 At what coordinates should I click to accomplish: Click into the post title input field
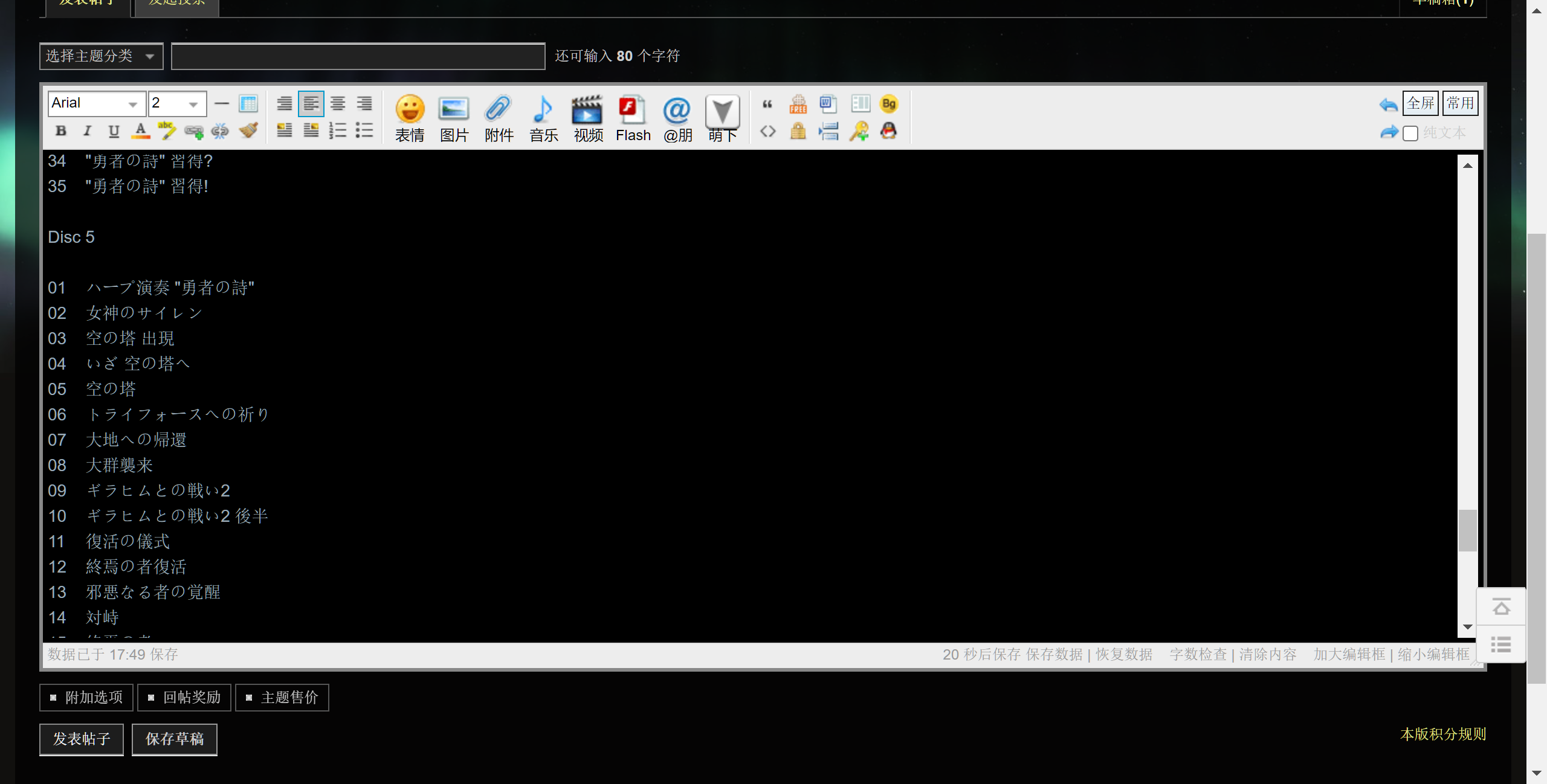tap(358, 56)
